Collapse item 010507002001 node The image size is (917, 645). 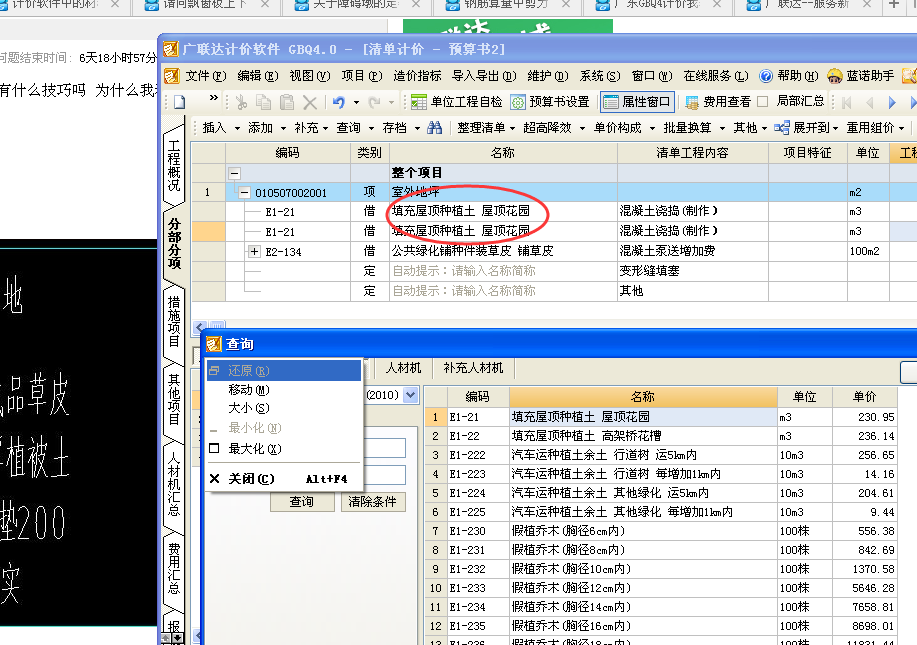244,192
